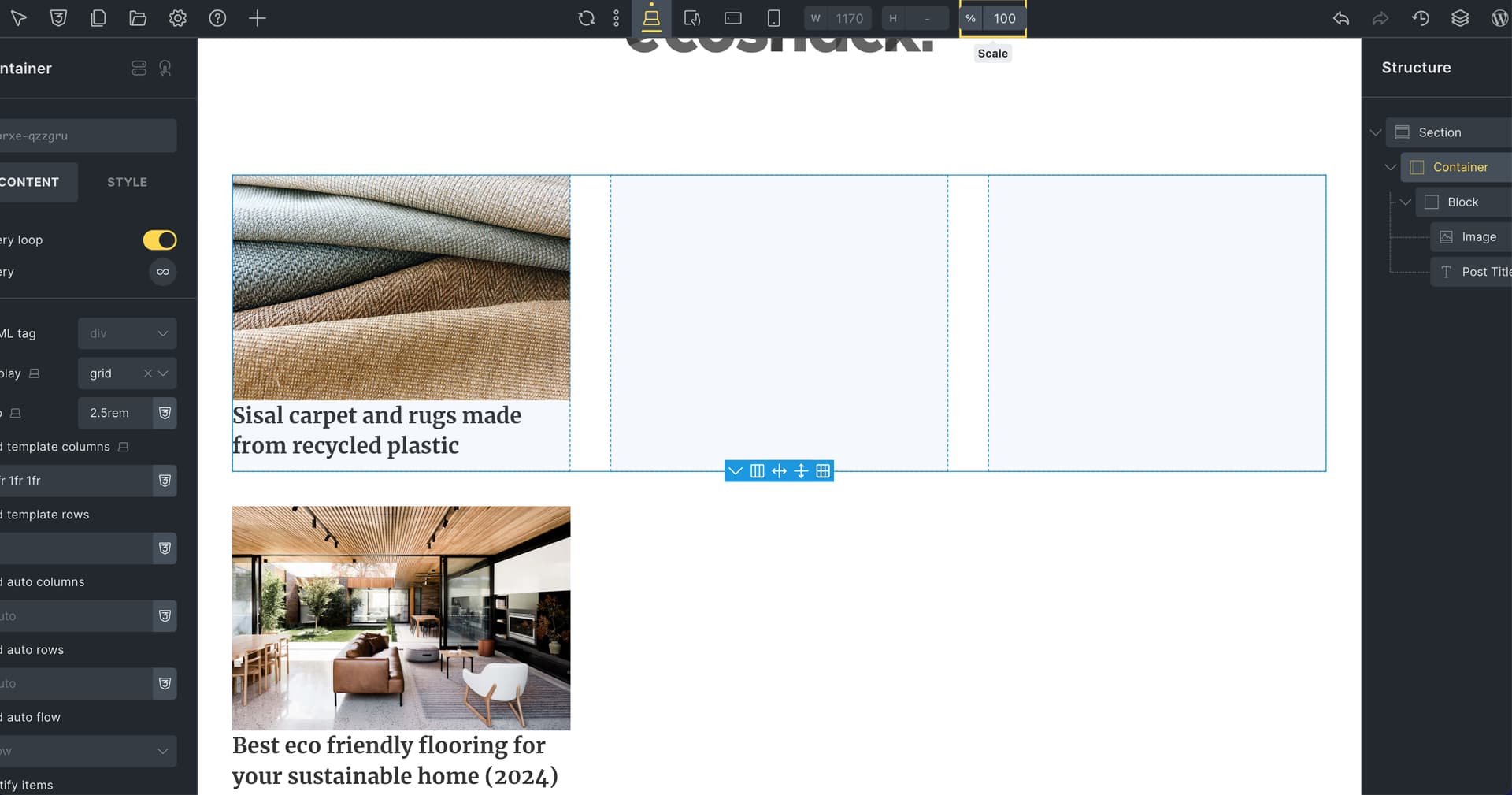This screenshot has height=795, width=1512.
Task: Click the eco flooring interior image
Action: (x=401, y=618)
